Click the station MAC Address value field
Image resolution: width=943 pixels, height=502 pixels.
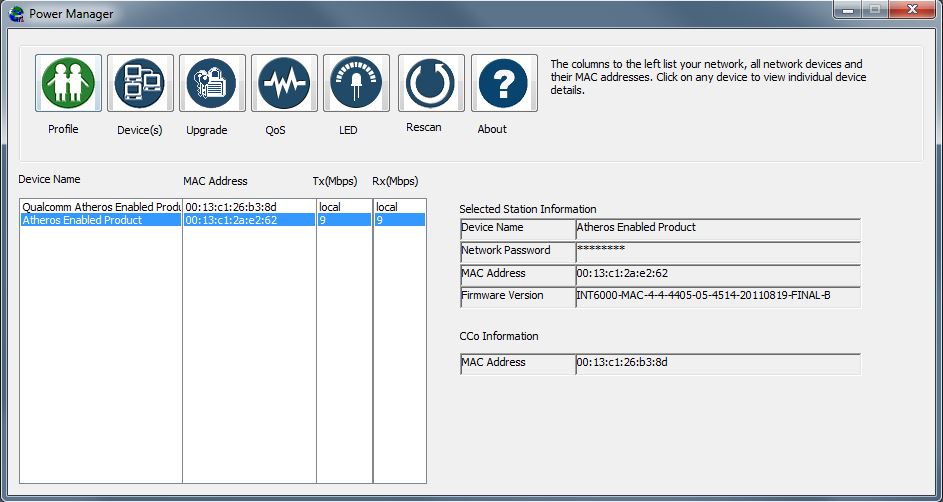(x=718, y=275)
